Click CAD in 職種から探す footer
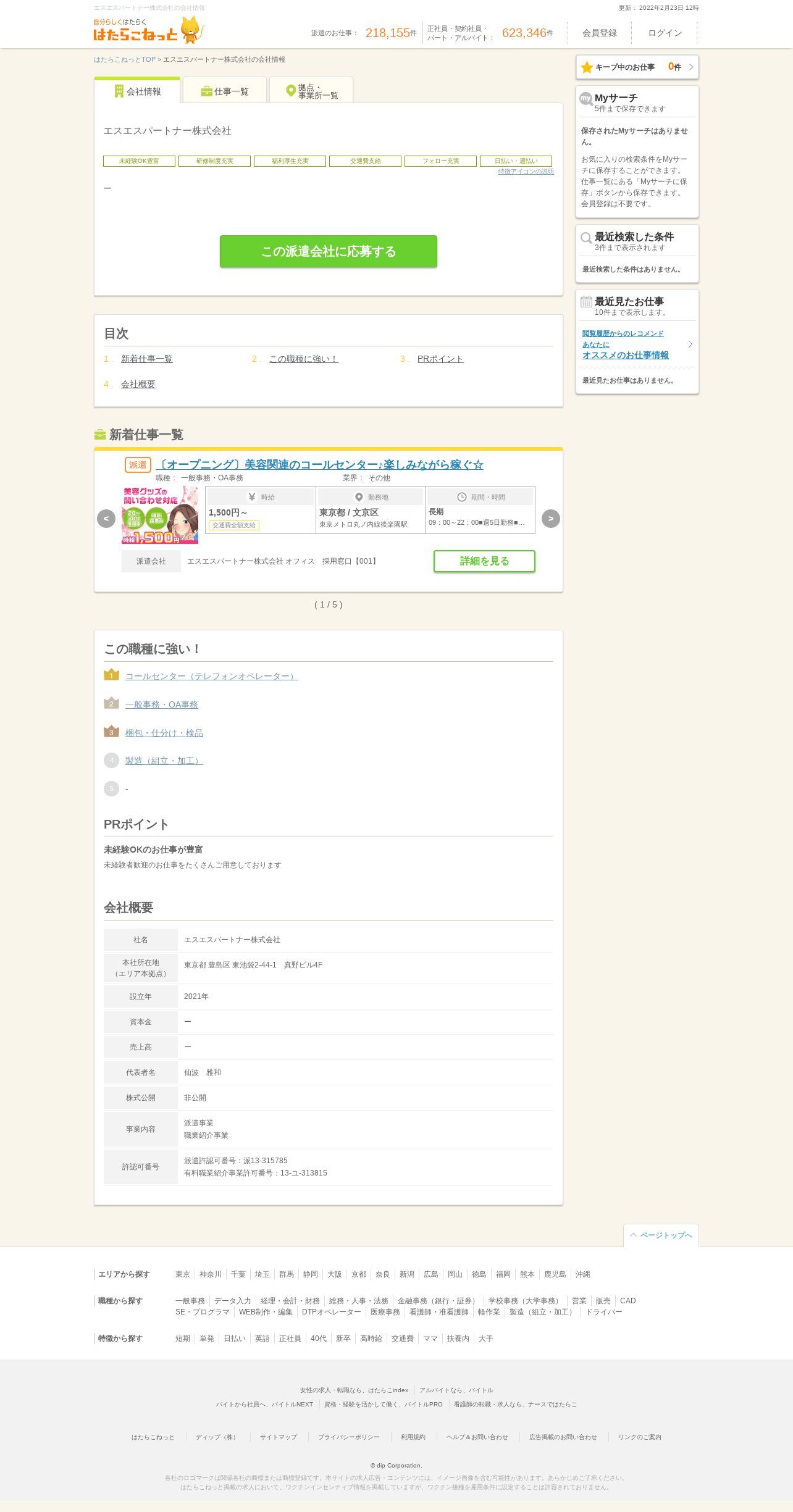 (628, 1301)
